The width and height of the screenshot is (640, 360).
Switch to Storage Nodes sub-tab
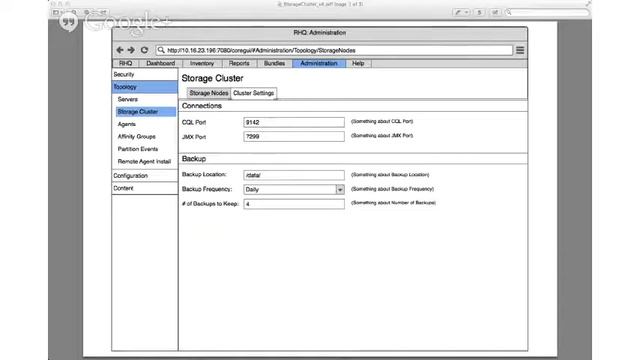[x=209, y=93]
